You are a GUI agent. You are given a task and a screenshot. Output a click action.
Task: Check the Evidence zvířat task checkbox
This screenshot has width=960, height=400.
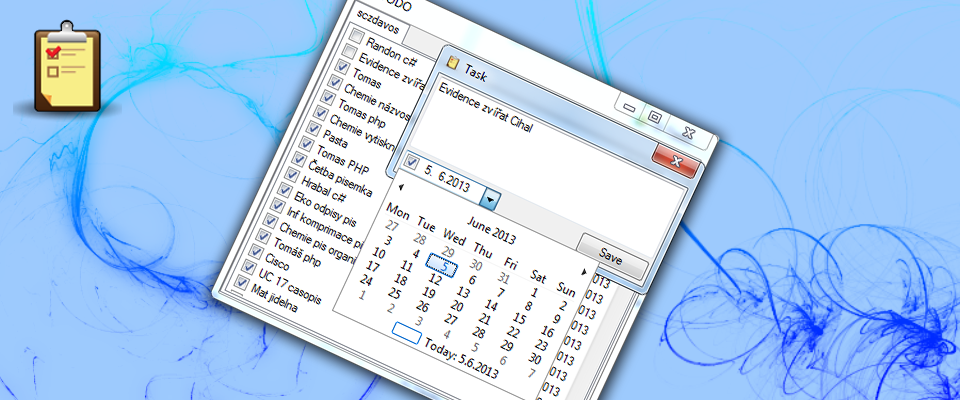pos(349,51)
